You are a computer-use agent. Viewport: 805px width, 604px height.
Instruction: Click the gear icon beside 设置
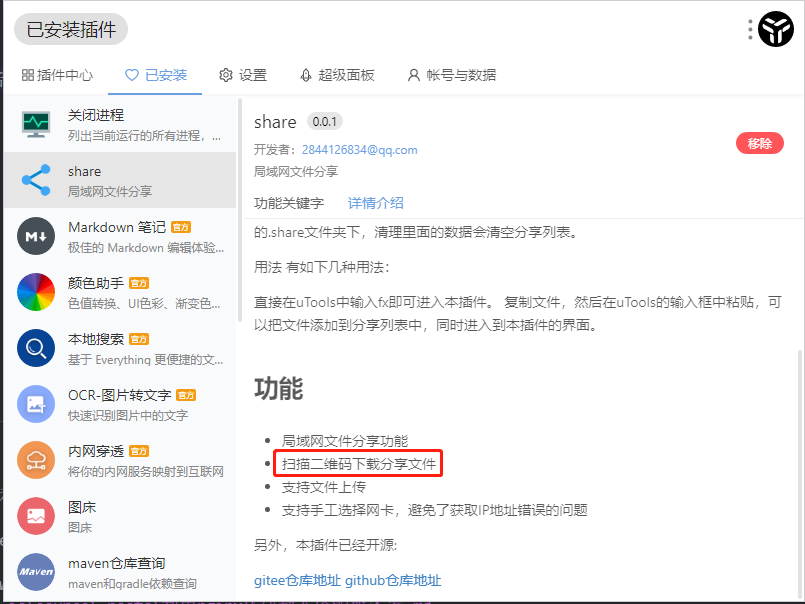point(226,75)
